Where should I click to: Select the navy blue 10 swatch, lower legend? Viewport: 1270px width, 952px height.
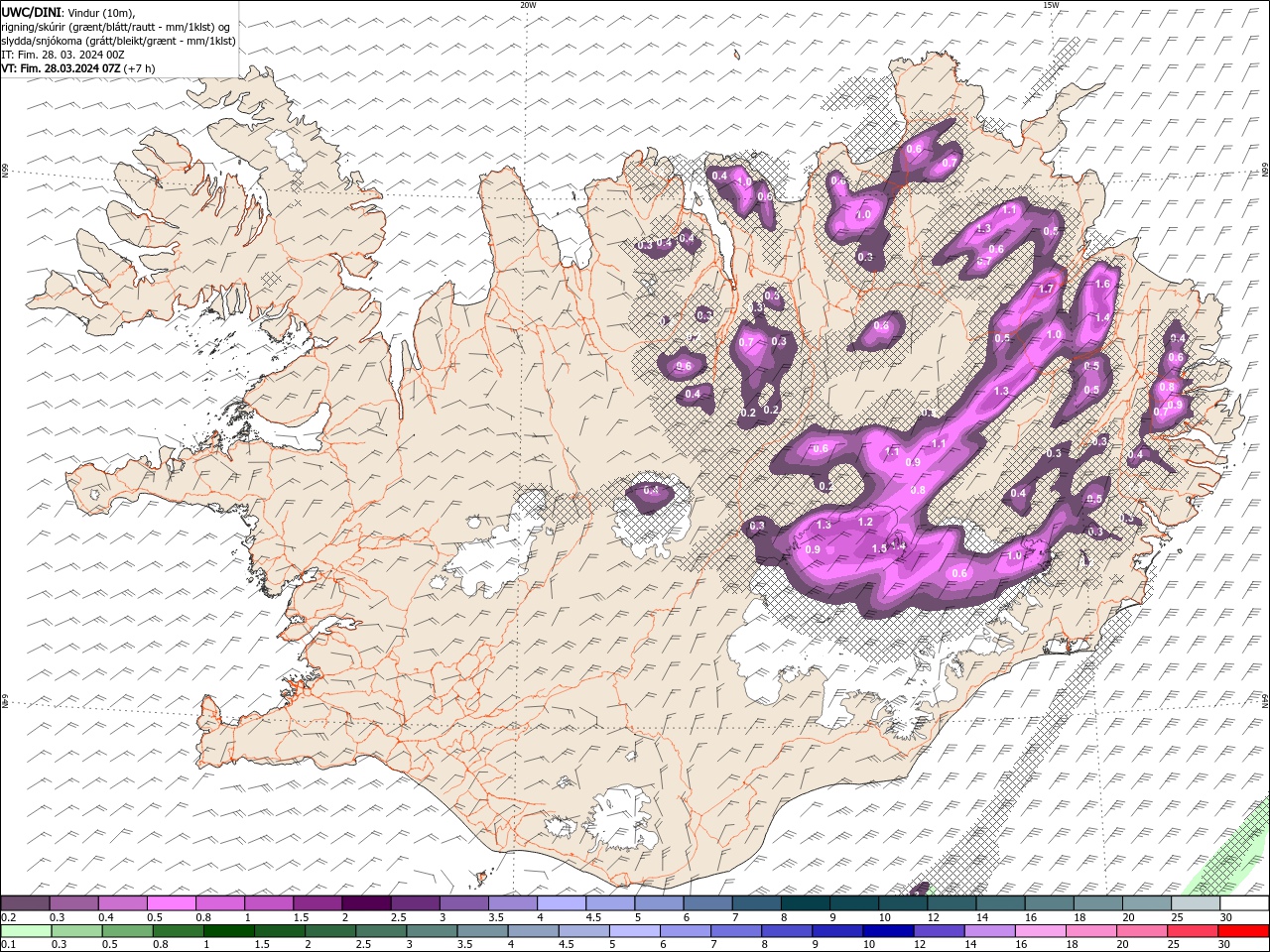(x=888, y=931)
